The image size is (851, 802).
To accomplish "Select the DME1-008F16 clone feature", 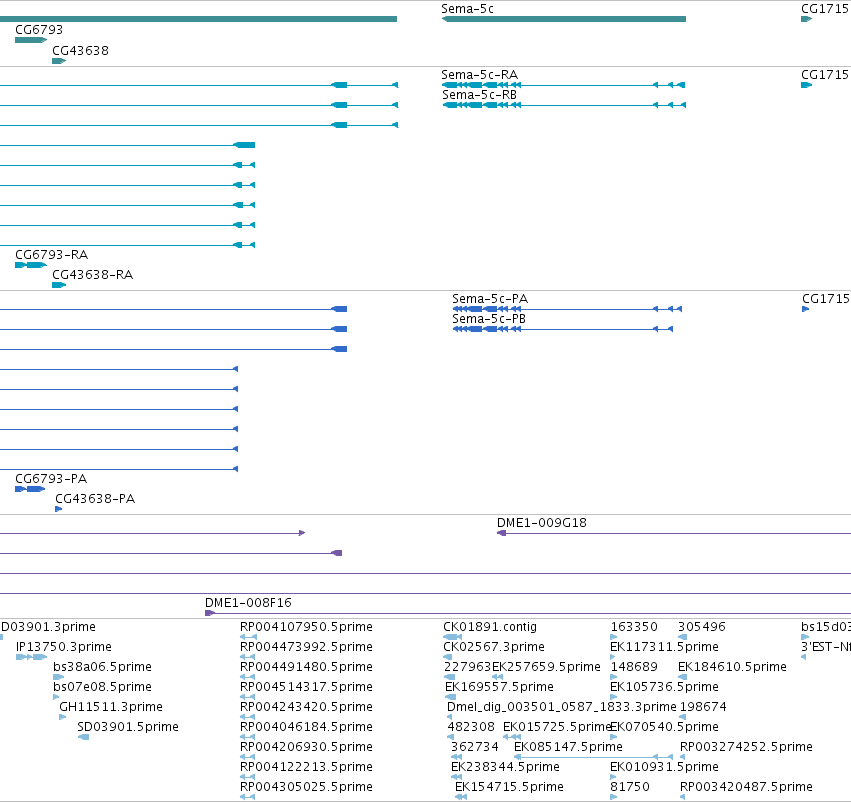I will pyautogui.click(x=528, y=613).
